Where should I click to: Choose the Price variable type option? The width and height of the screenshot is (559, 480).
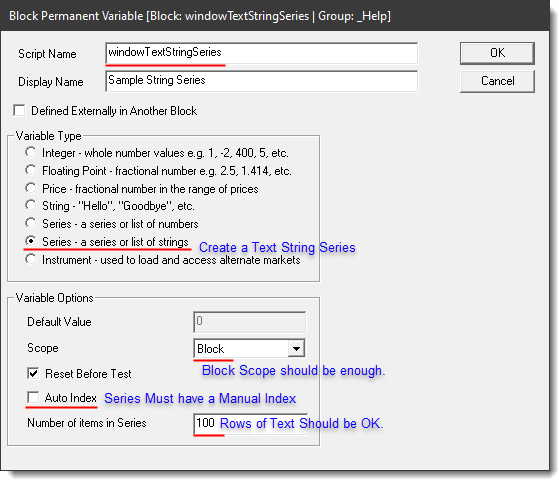tap(31, 188)
